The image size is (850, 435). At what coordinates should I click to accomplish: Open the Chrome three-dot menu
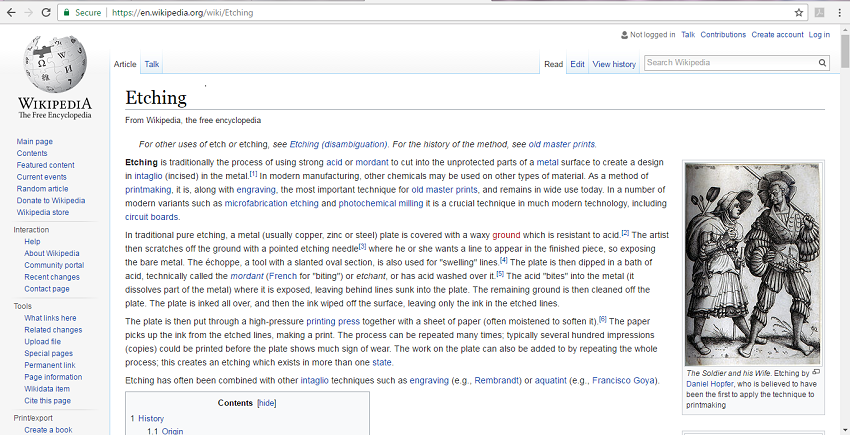pyautogui.click(x=839, y=12)
